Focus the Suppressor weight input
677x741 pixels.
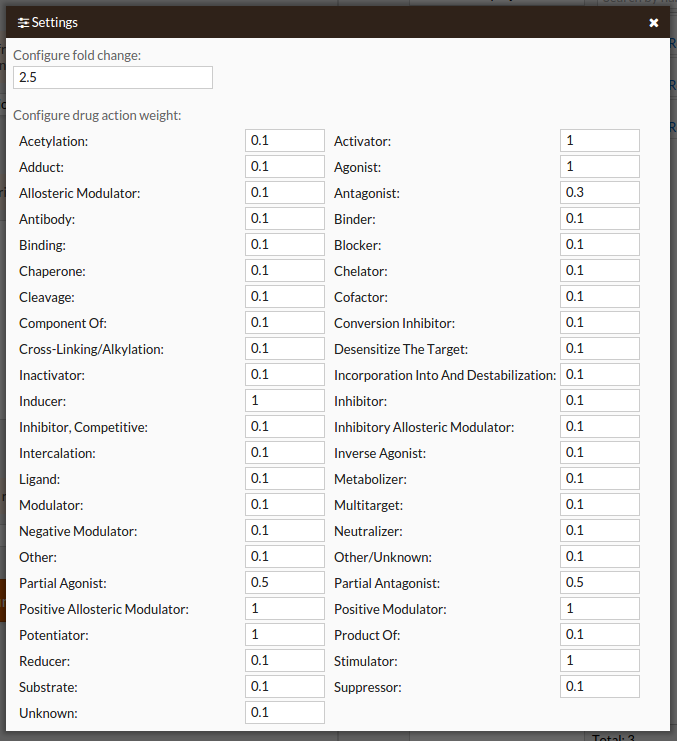tap(600, 687)
